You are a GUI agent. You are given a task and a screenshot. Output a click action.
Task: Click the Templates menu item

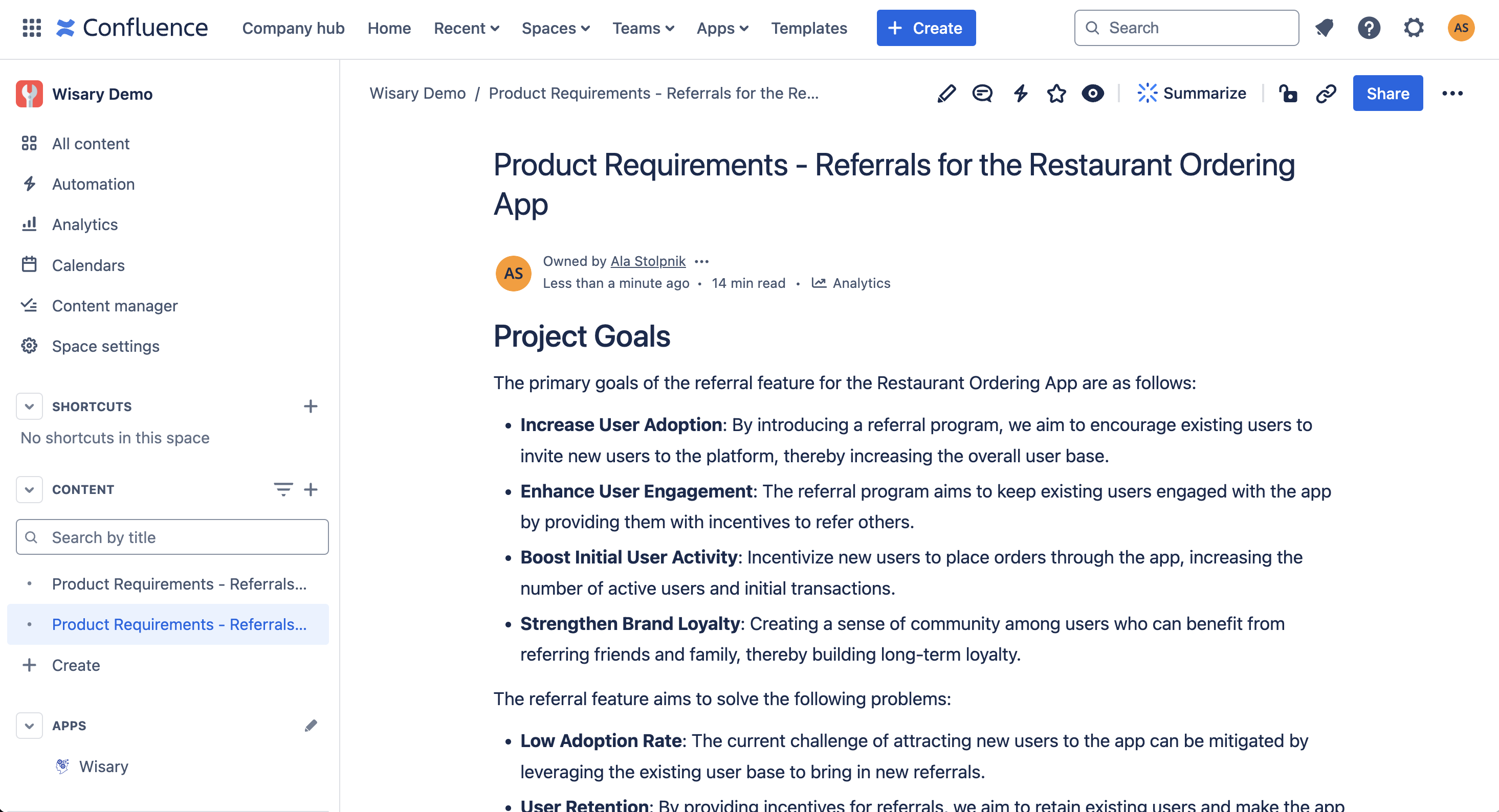809,27
